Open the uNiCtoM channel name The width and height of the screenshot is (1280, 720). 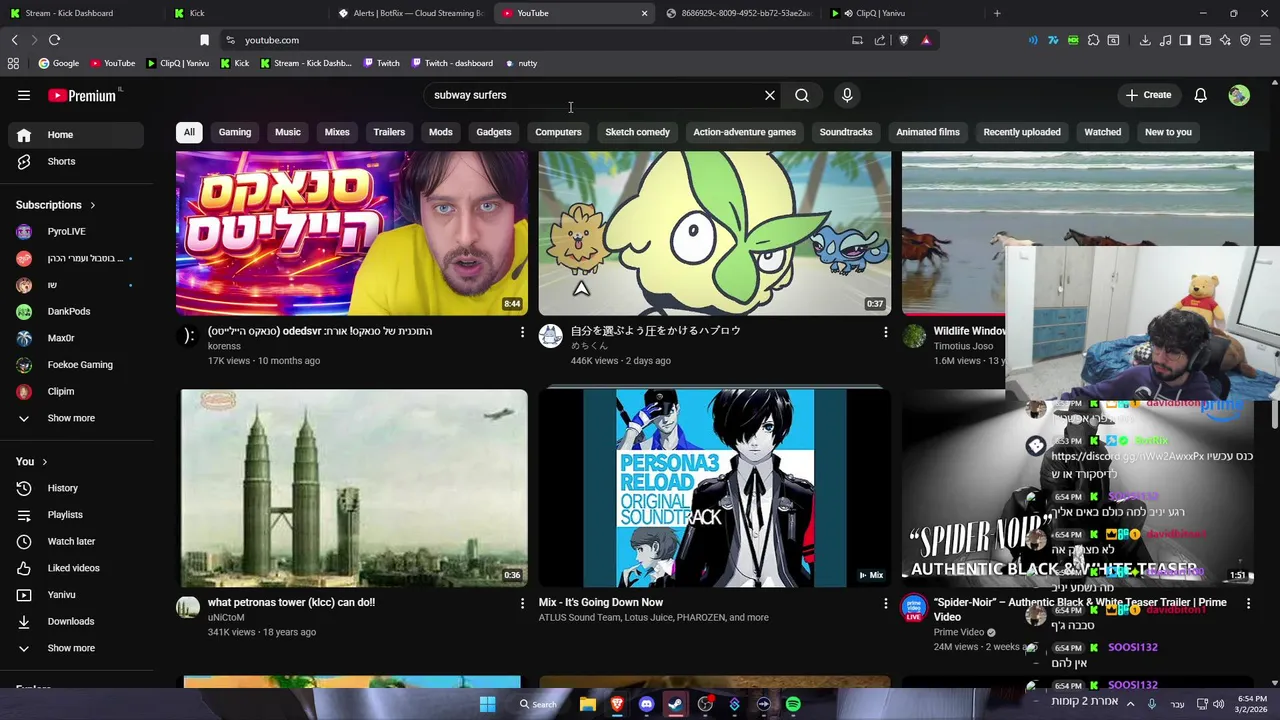pos(226,618)
